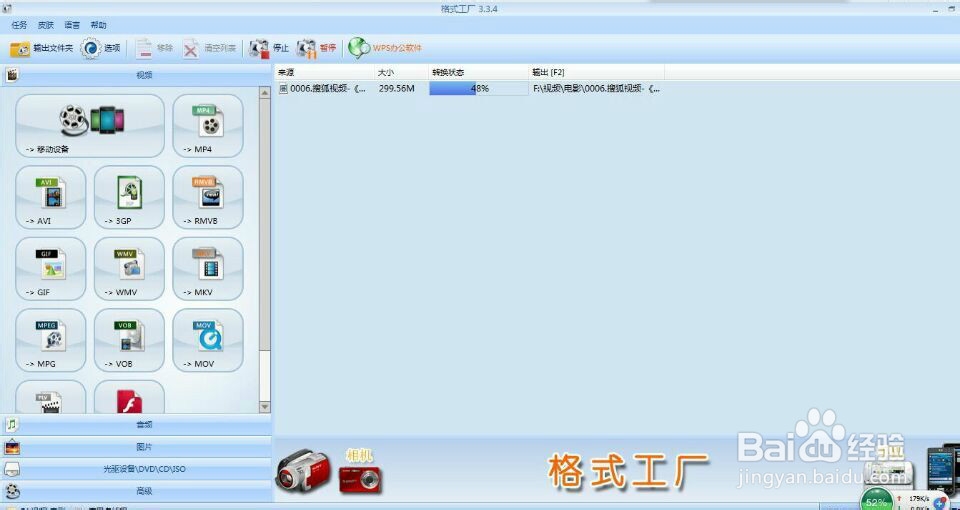Select the 移动设备 mobile device converter
The width and height of the screenshot is (960, 510).
click(x=90, y=126)
